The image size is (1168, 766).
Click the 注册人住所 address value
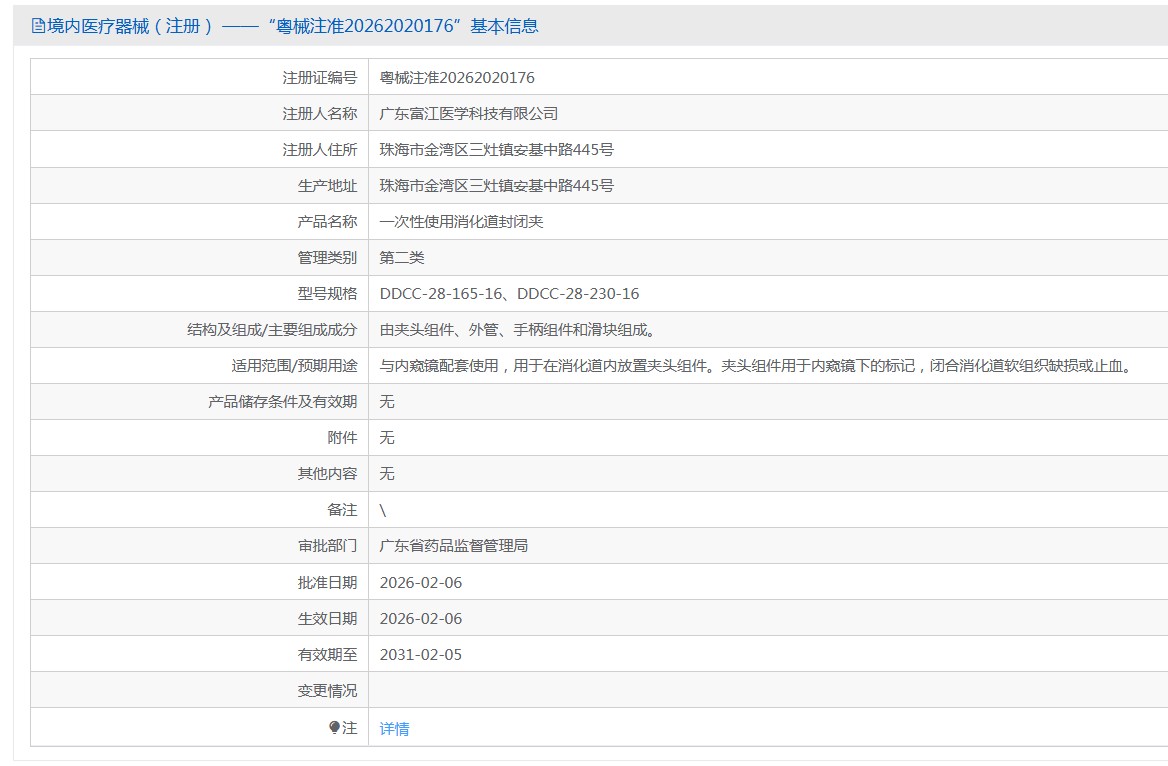tap(496, 150)
